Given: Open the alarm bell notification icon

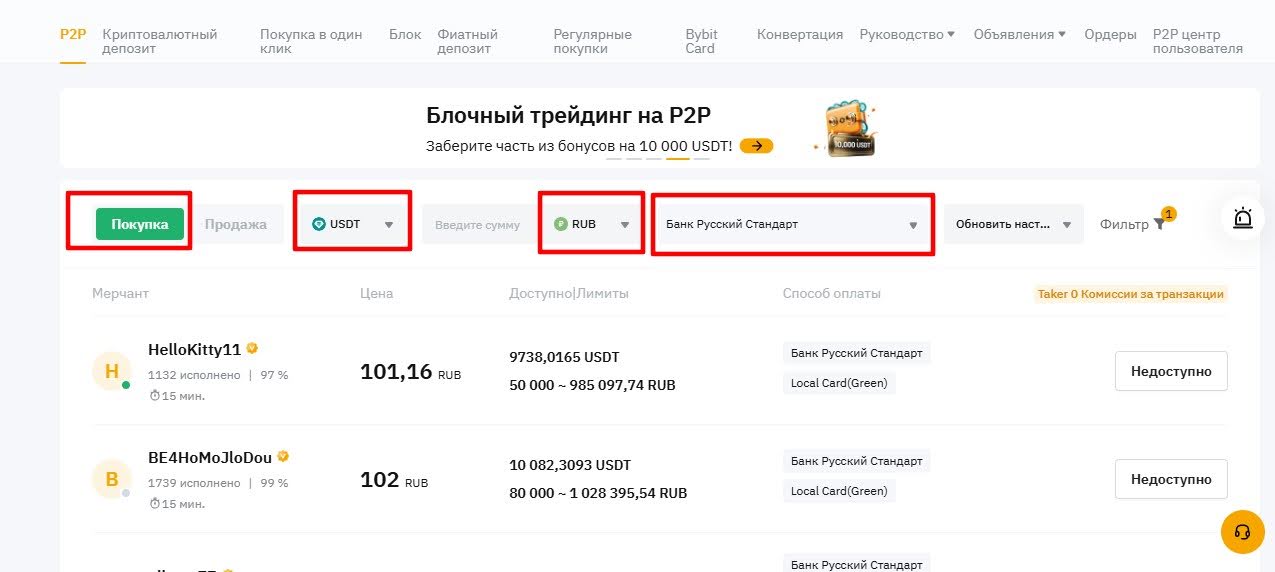Looking at the screenshot, I should click(1243, 218).
